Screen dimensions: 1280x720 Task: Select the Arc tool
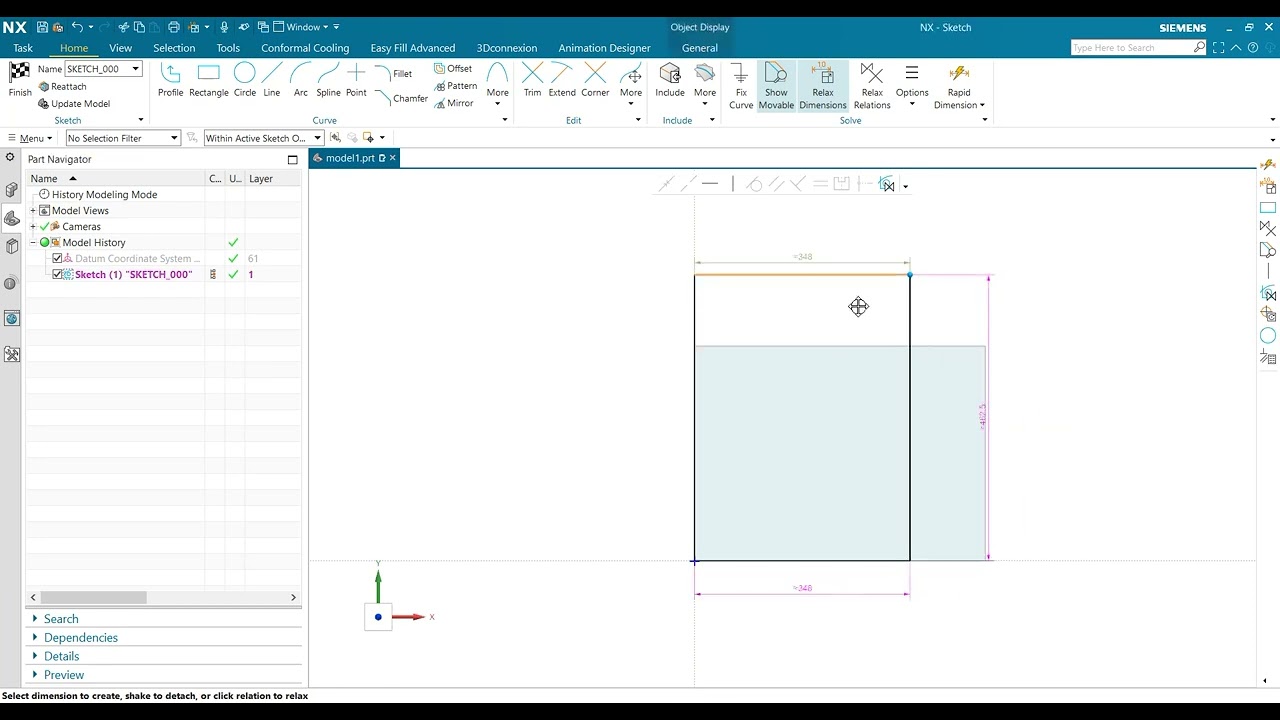pos(300,80)
